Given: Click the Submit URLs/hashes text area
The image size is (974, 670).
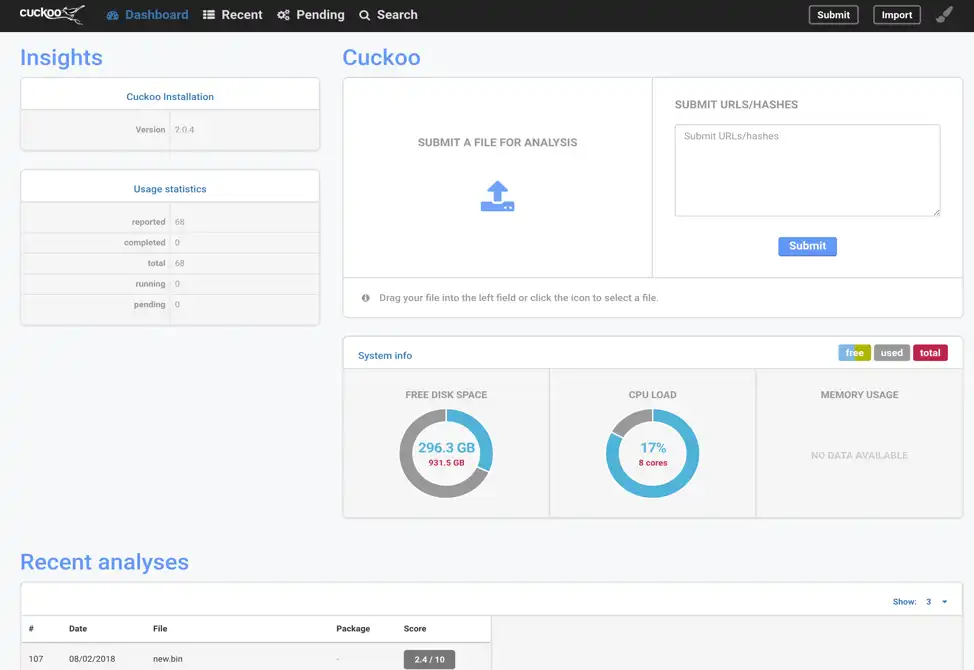Looking at the screenshot, I should (x=808, y=170).
